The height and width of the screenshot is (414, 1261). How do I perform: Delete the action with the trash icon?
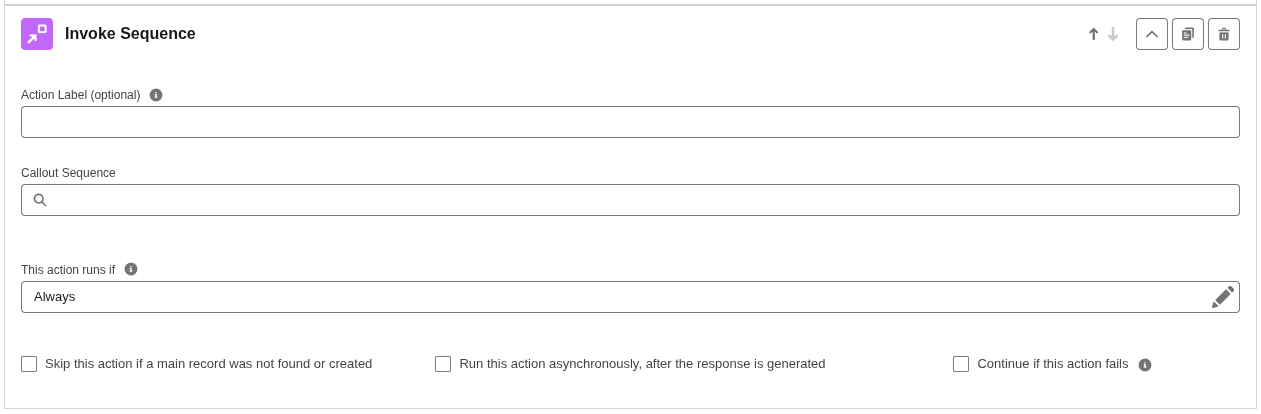(x=1224, y=34)
